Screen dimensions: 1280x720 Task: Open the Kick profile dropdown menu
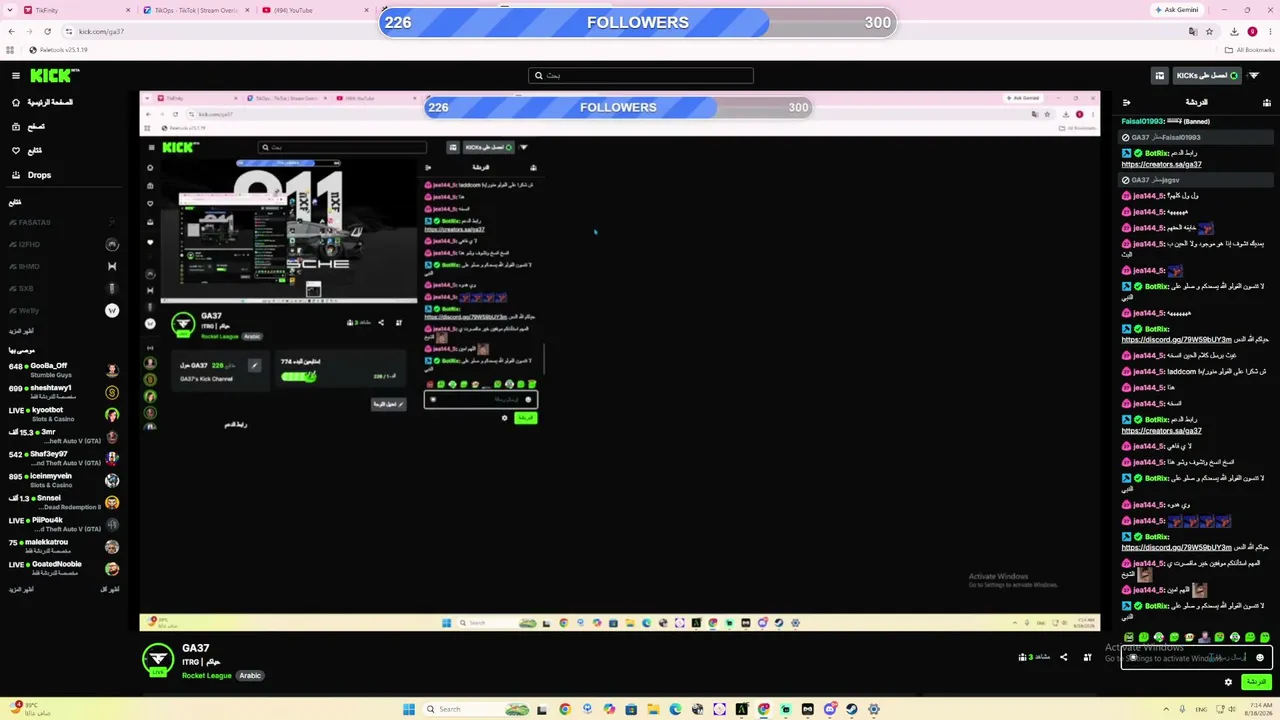1254,76
